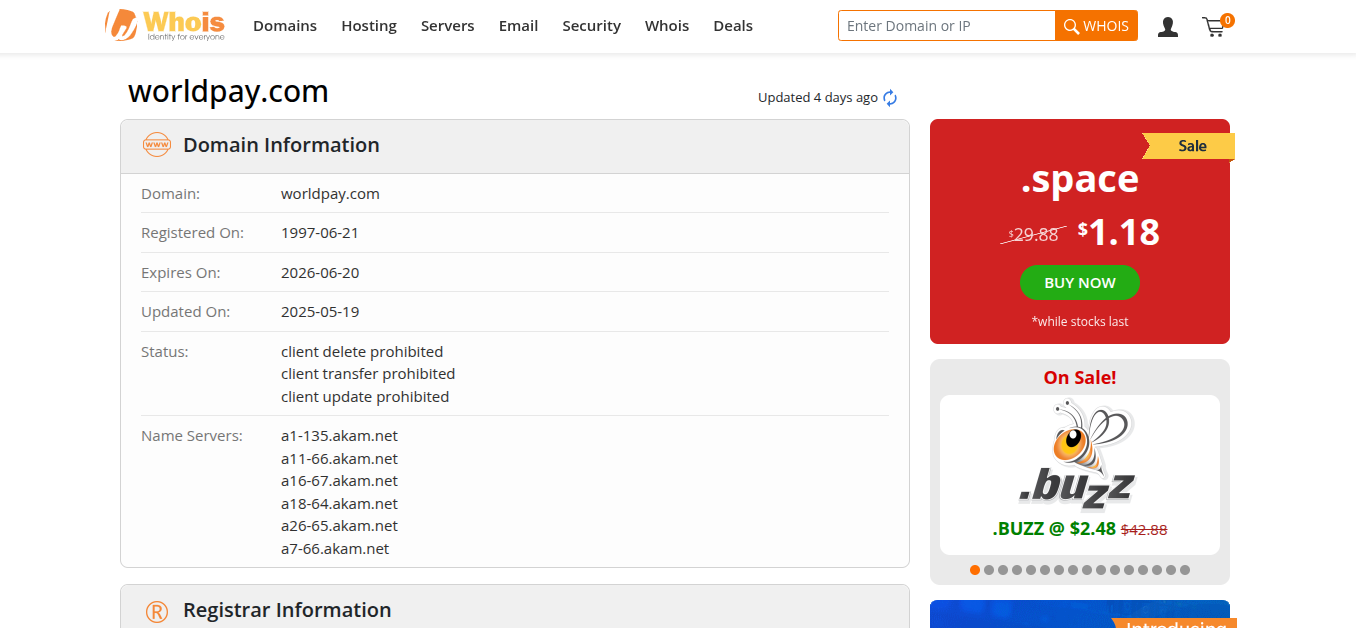
Task: Click the worldpay.com value in the Domain row
Action: click(330, 194)
